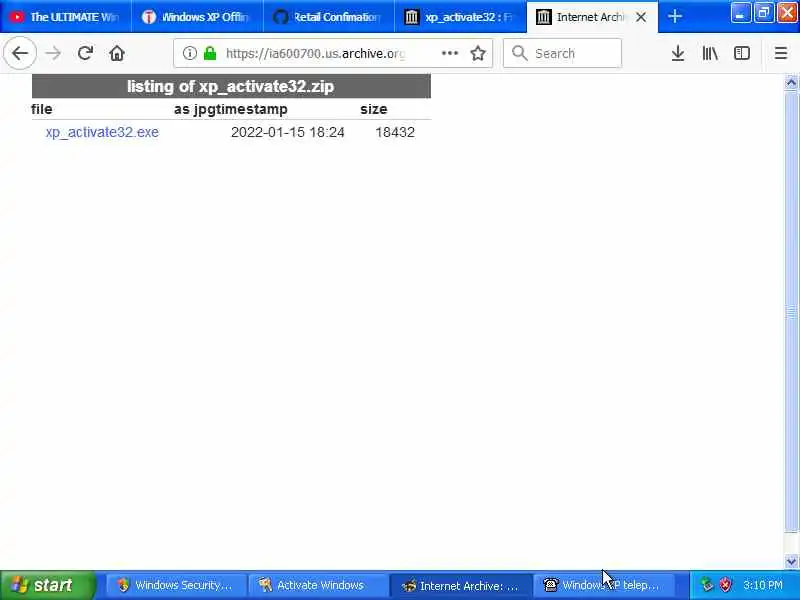The width and height of the screenshot is (800, 600).
Task: Go back to the previous page
Action: [x=20, y=53]
